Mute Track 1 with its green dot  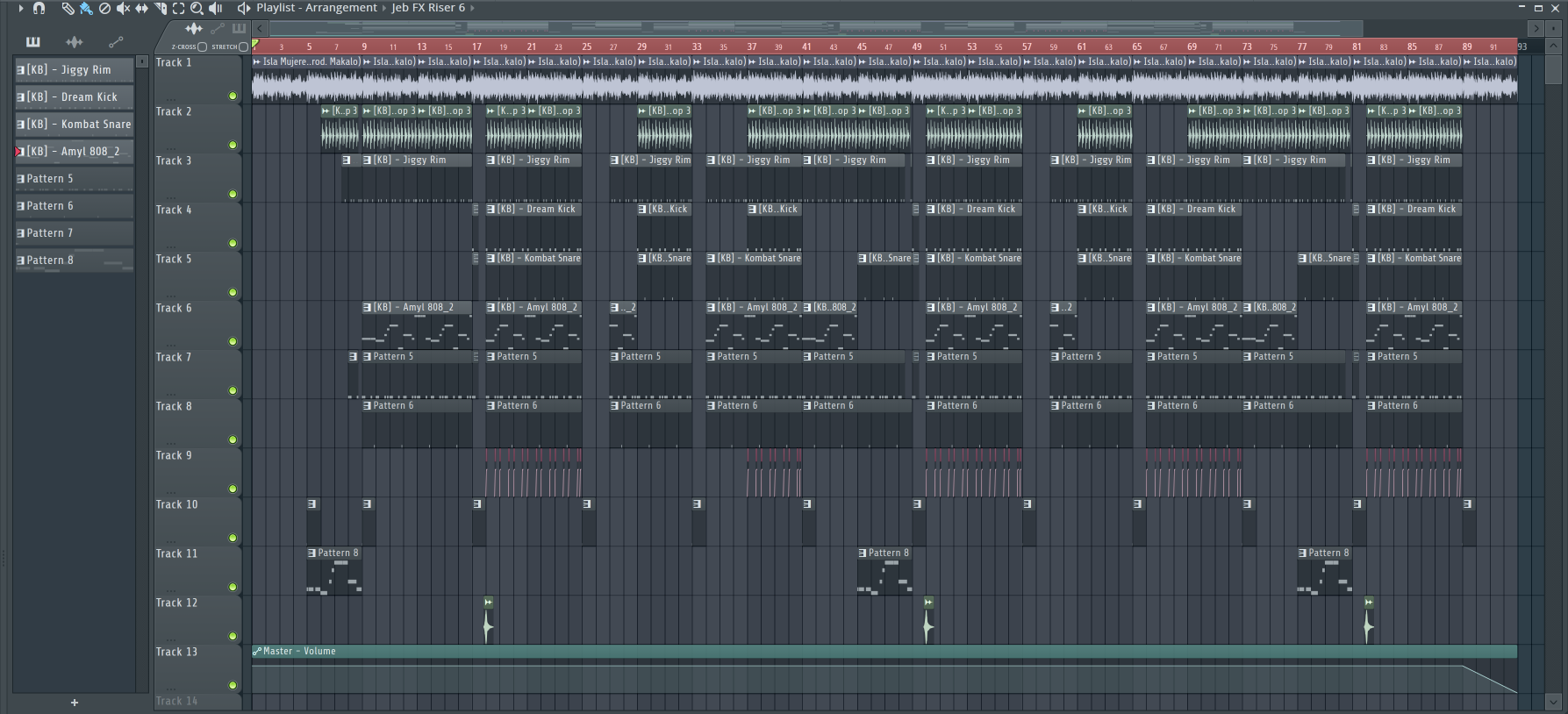tap(233, 96)
